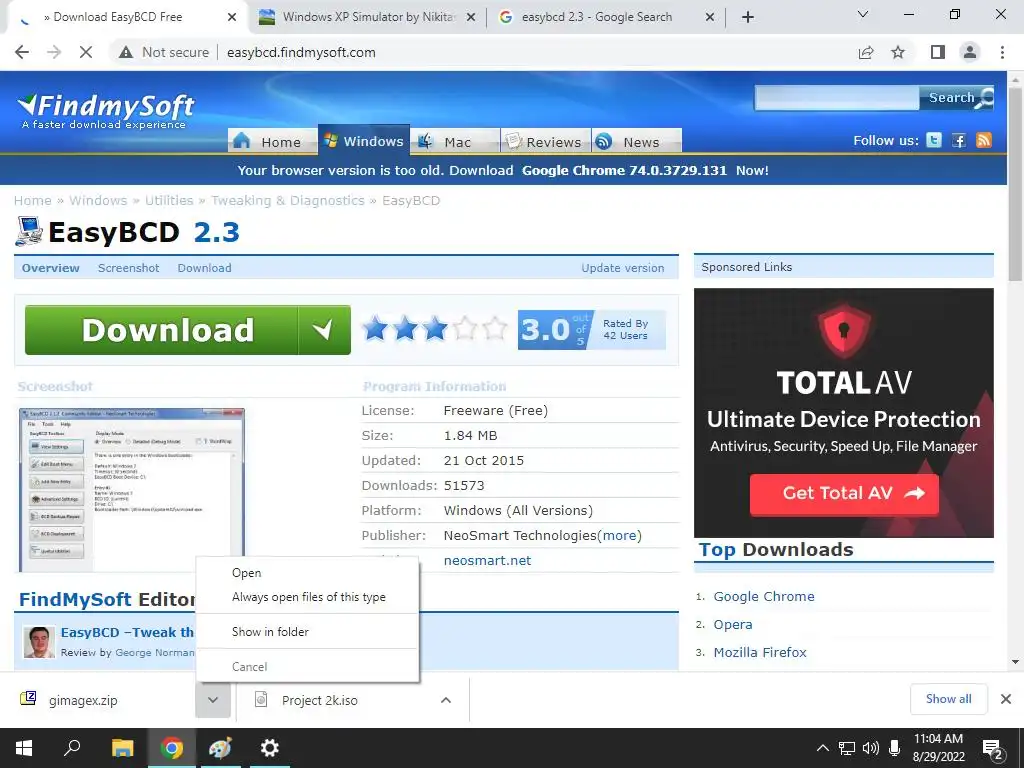
Task: Choose Cancel in download context menu
Action: pos(307,667)
